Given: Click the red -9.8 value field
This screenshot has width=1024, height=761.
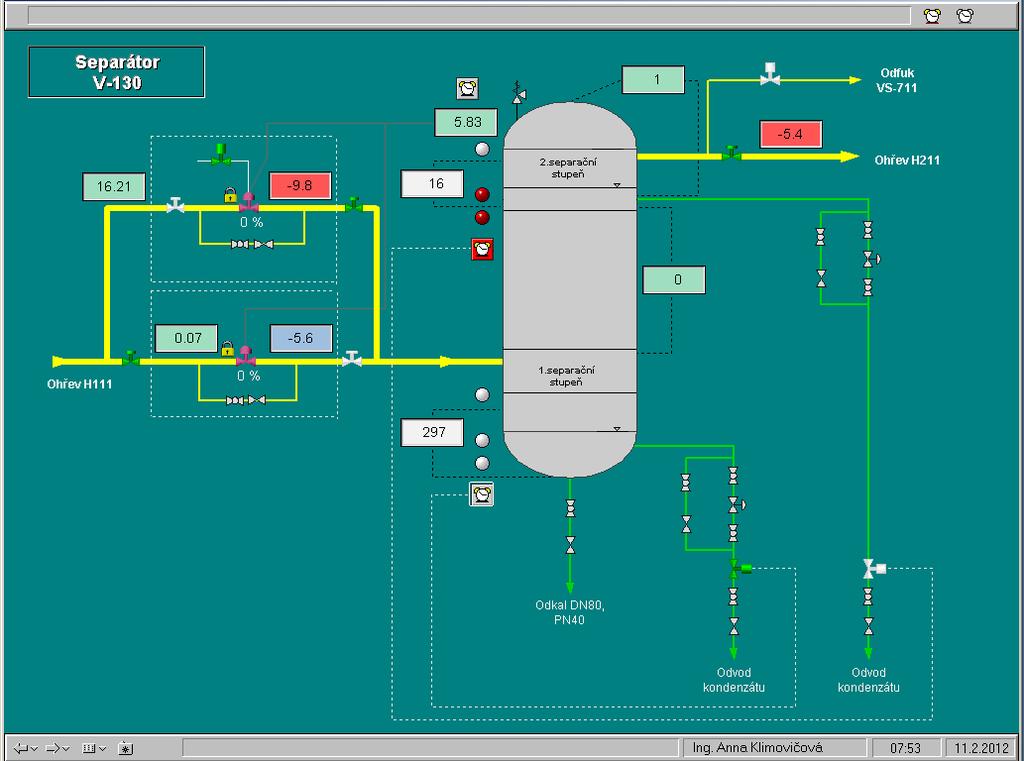Looking at the screenshot, I should [300, 186].
